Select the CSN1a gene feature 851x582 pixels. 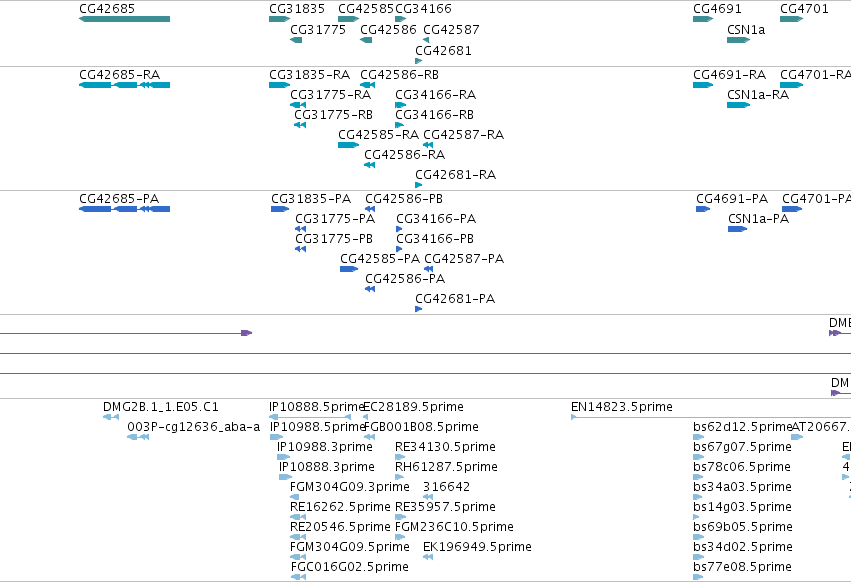[738, 40]
